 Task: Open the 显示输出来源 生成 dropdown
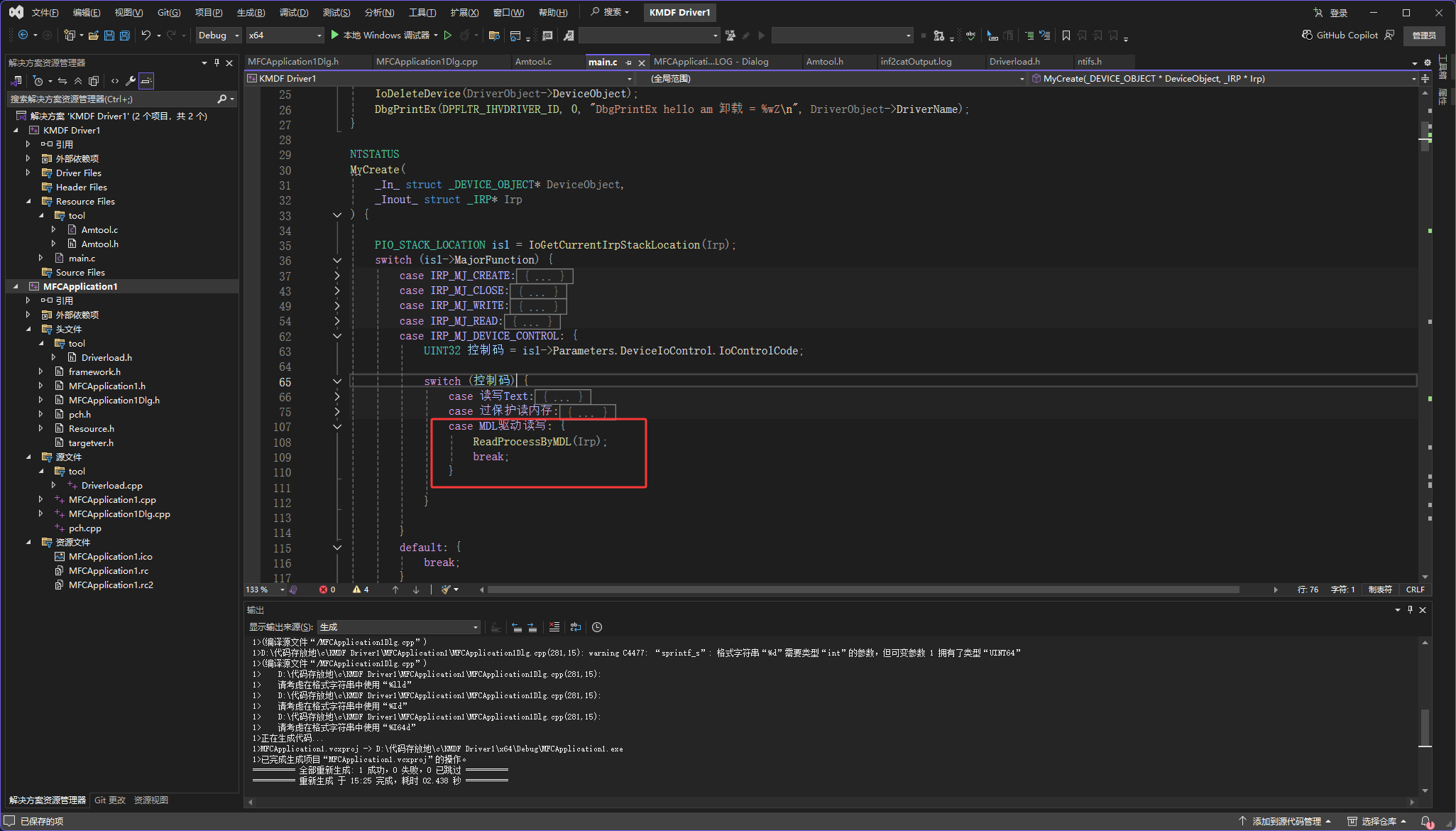click(x=399, y=627)
